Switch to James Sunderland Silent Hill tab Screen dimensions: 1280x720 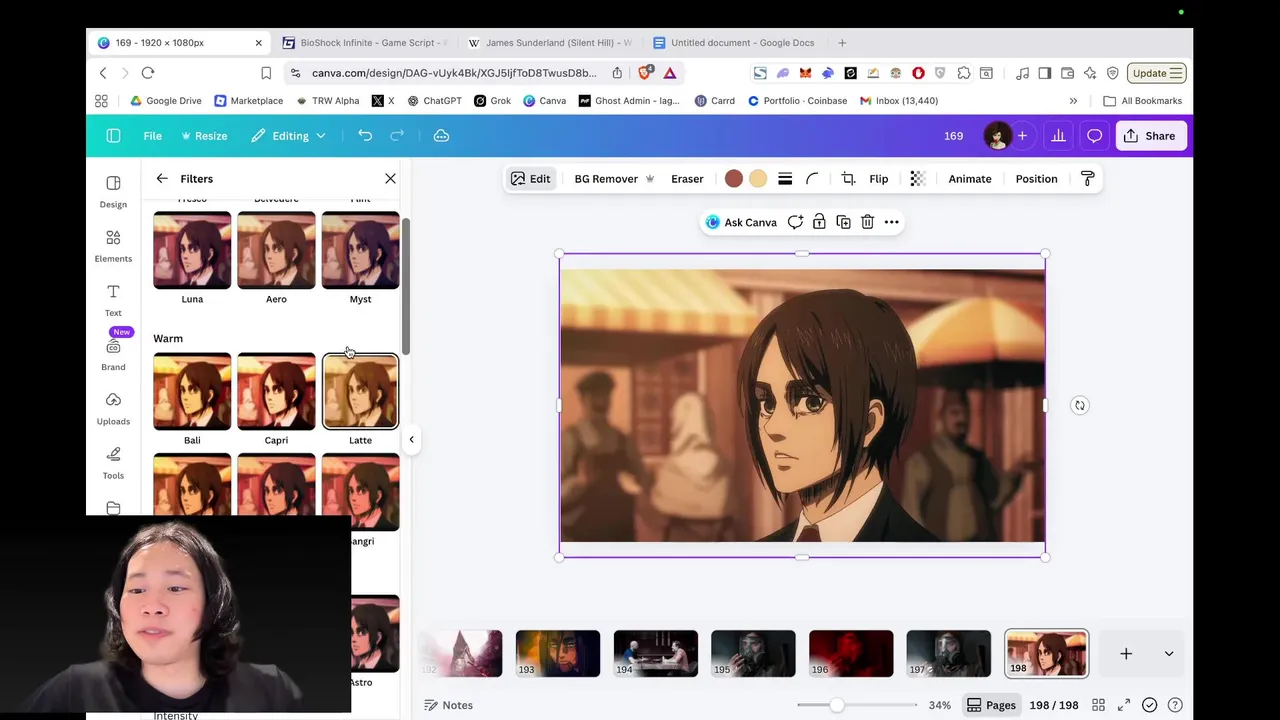point(550,43)
